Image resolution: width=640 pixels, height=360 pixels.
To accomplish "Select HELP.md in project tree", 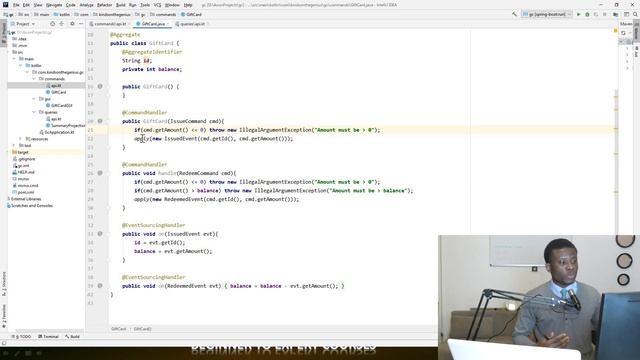I will pos(23,172).
